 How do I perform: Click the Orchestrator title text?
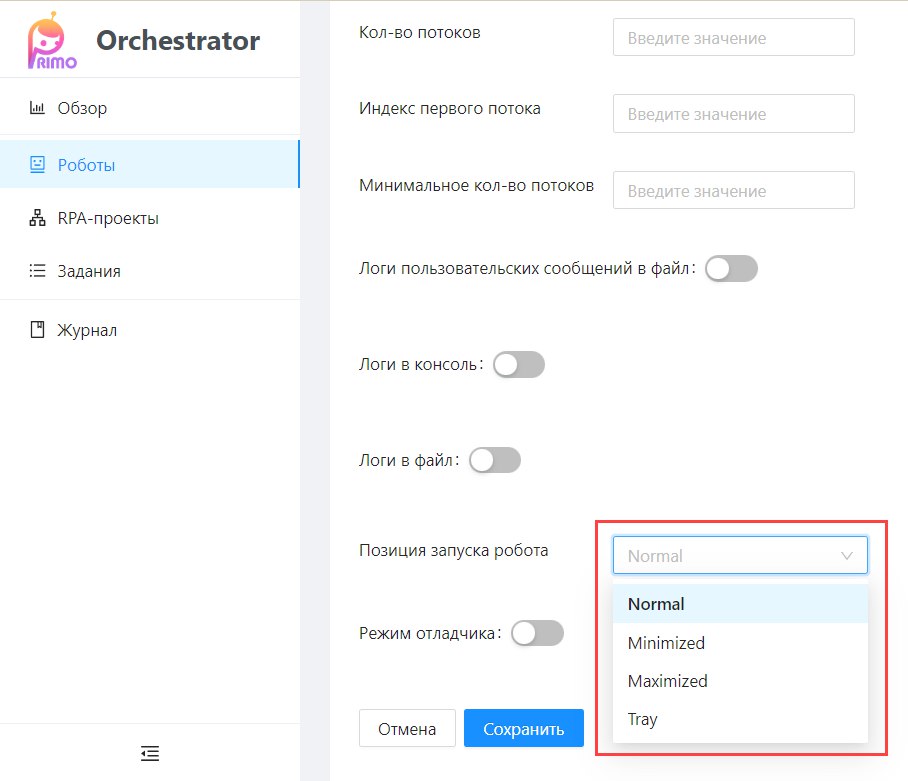click(x=178, y=41)
